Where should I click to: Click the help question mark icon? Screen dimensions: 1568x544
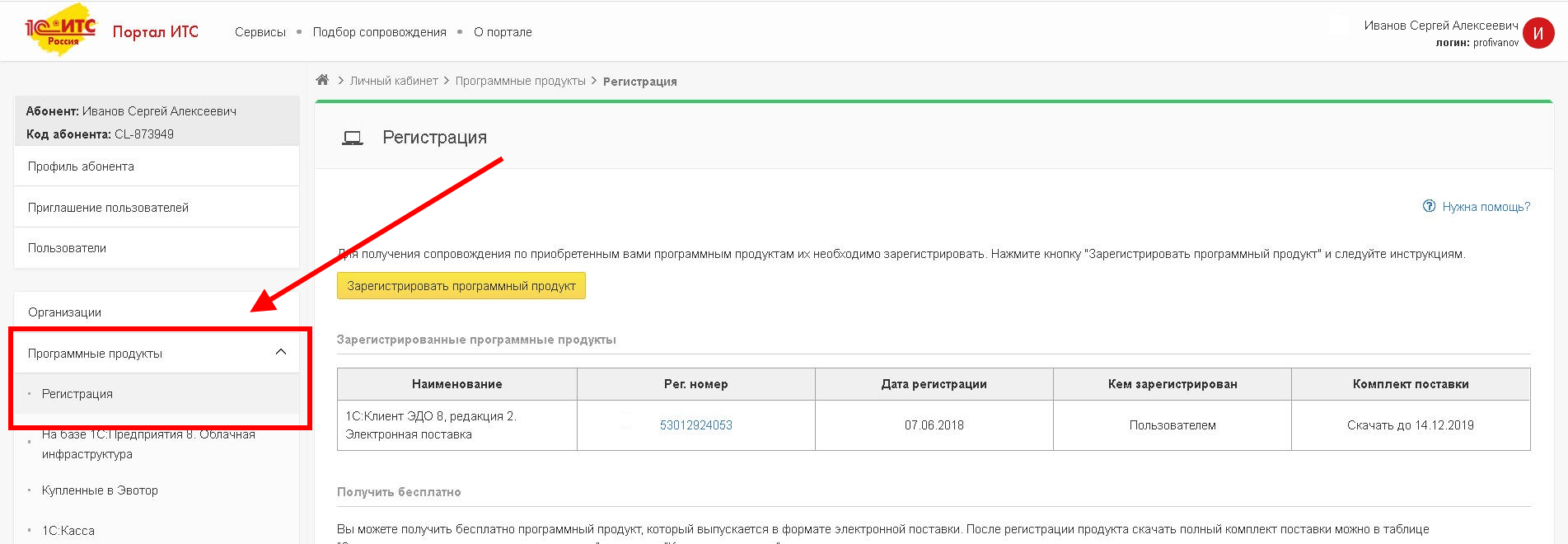point(1429,206)
